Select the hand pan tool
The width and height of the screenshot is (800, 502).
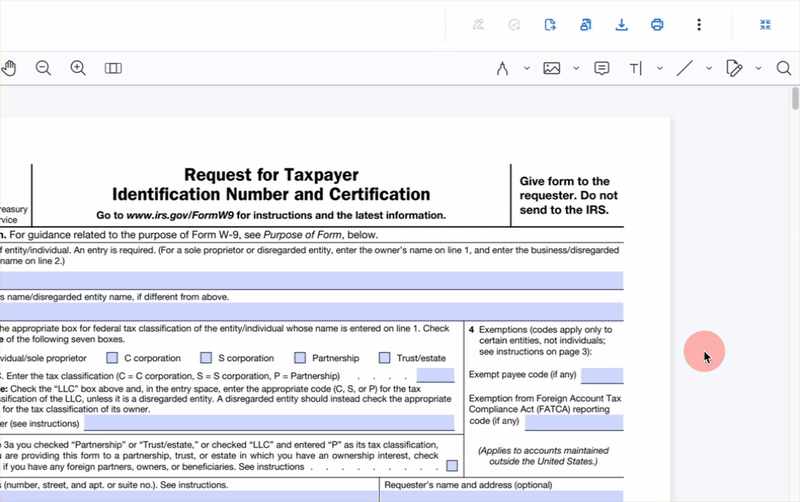tap(9, 68)
